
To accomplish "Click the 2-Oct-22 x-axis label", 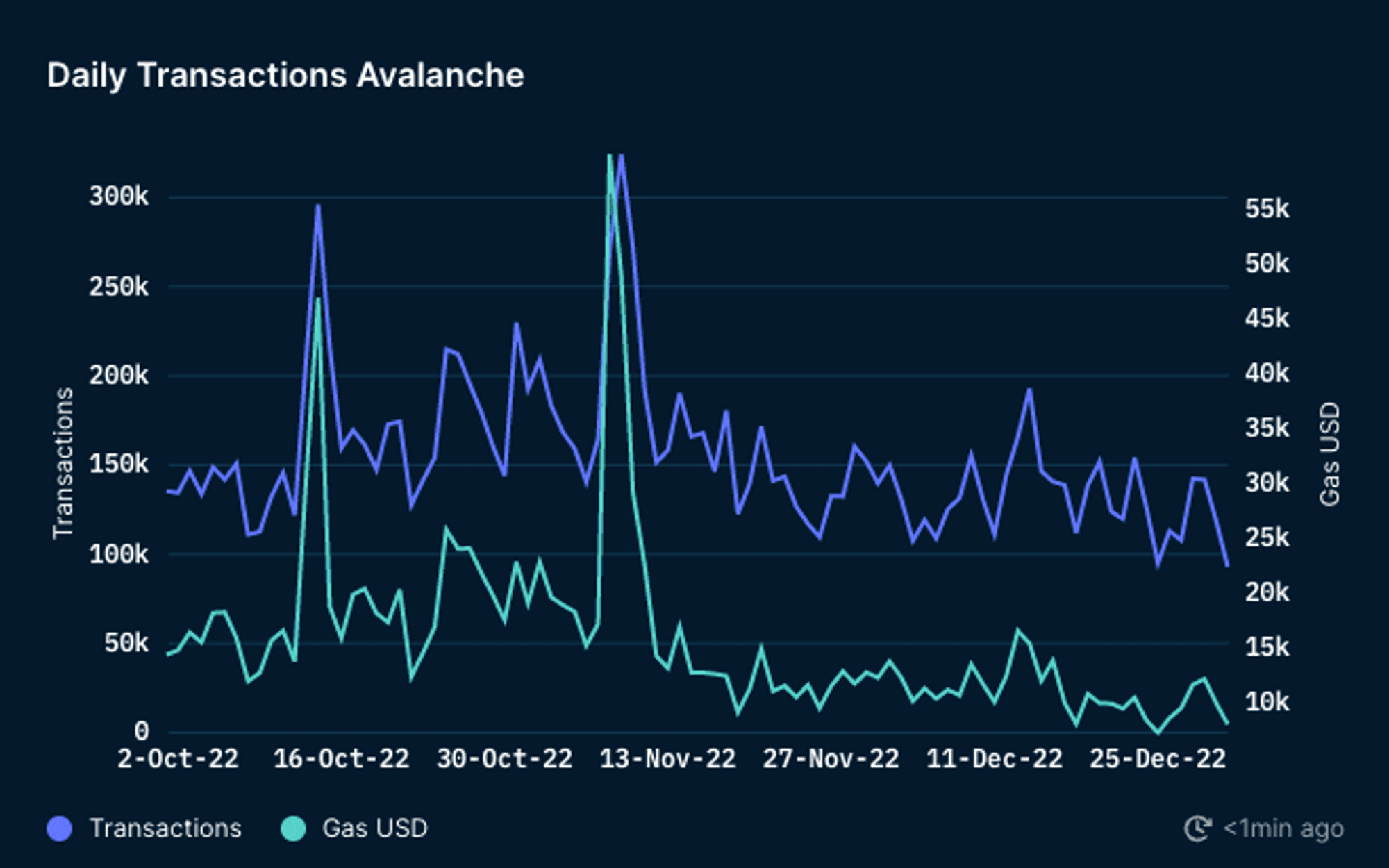I will coord(178,759).
